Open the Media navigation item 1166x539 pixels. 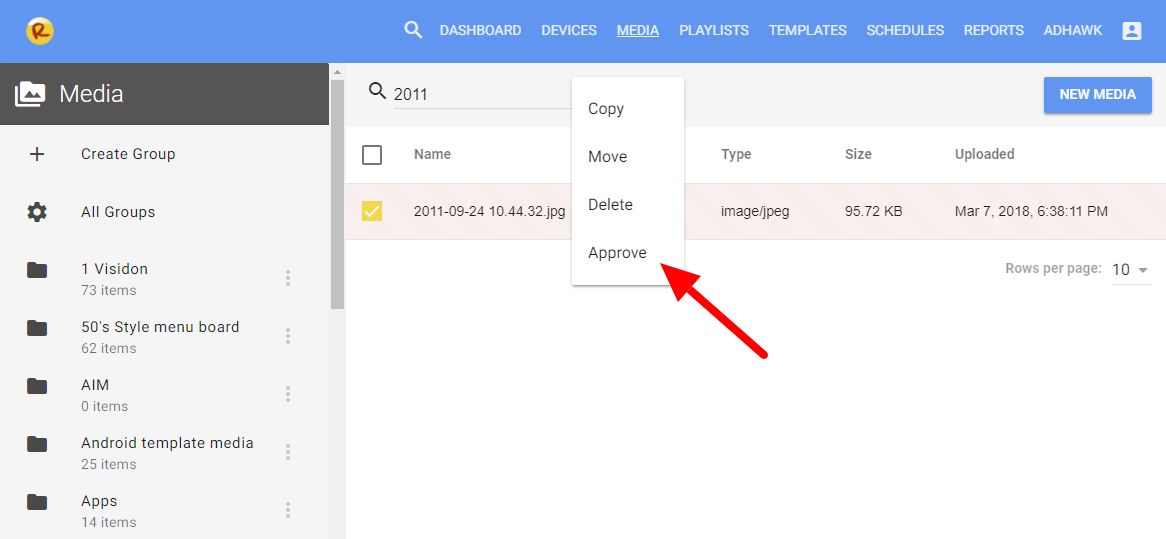(637, 30)
